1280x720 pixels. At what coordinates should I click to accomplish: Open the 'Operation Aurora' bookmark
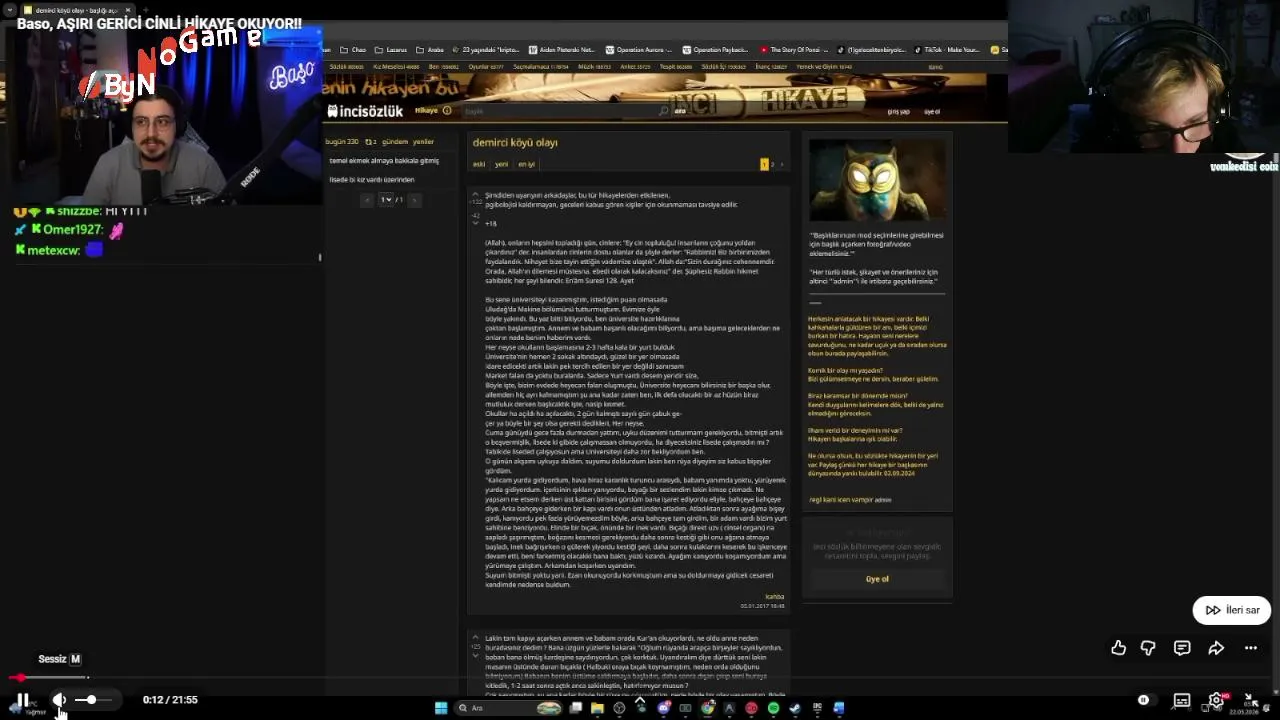tap(638, 50)
